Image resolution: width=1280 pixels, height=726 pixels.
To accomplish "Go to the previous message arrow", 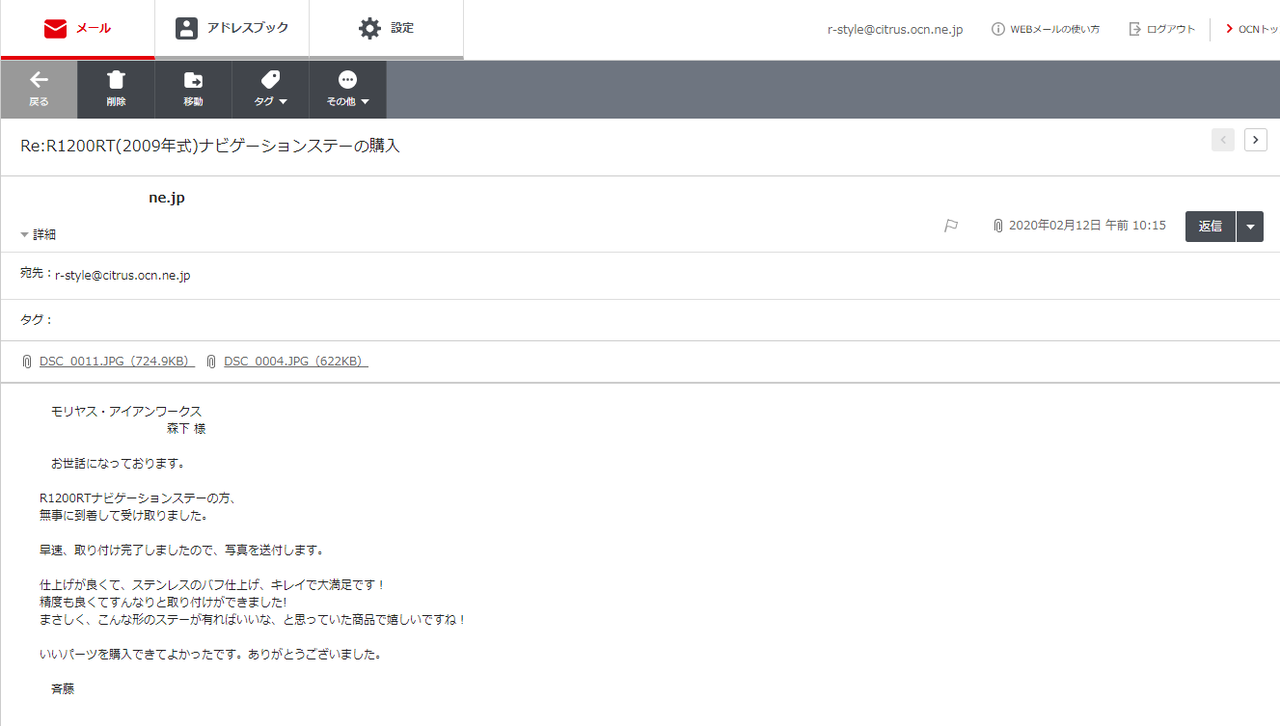I will tap(1222, 140).
